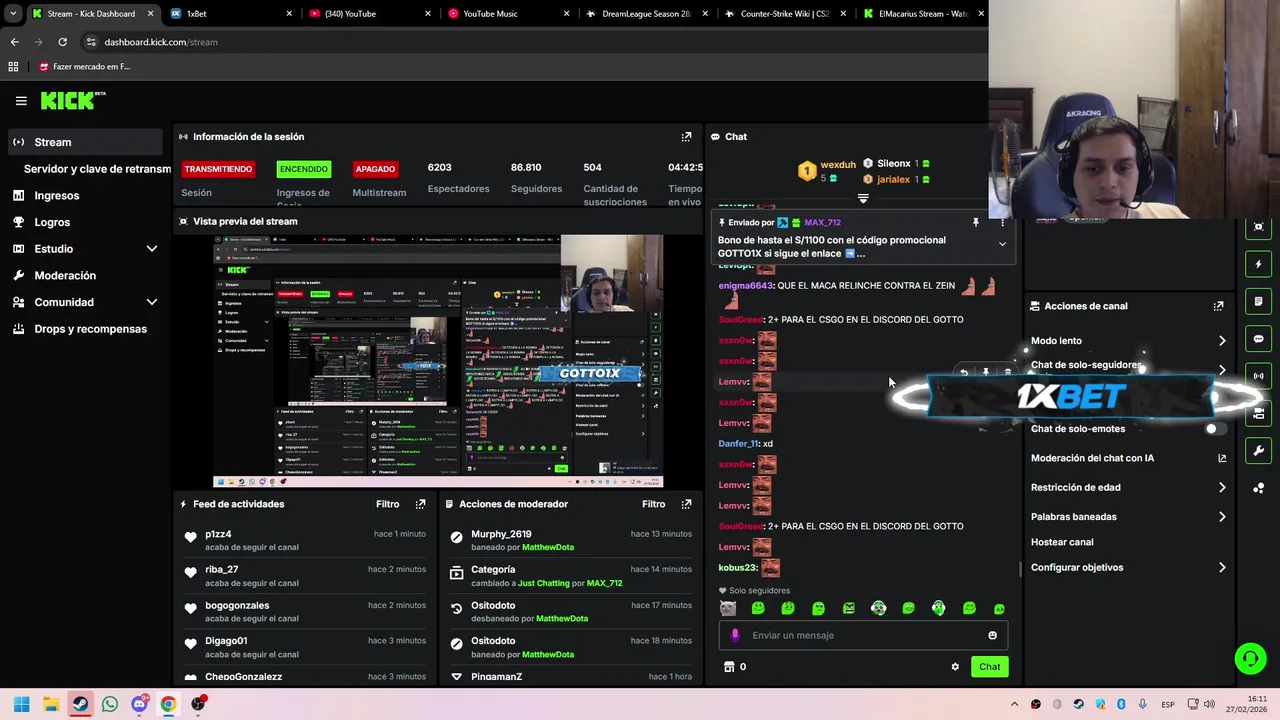1280x720 pixels.
Task: Open Filtro in Acciones de moderador
Action: coord(653,504)
